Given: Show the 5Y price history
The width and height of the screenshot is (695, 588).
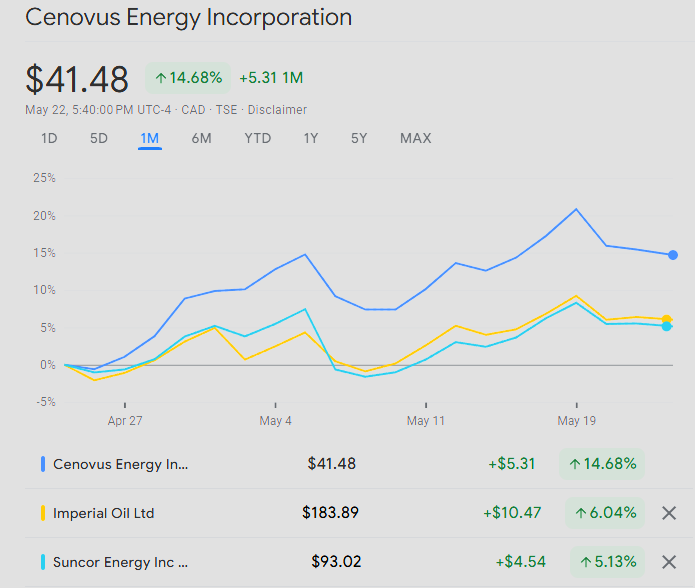Looking at the screenshot, I should pyautogui.click(x=359, y=138).
